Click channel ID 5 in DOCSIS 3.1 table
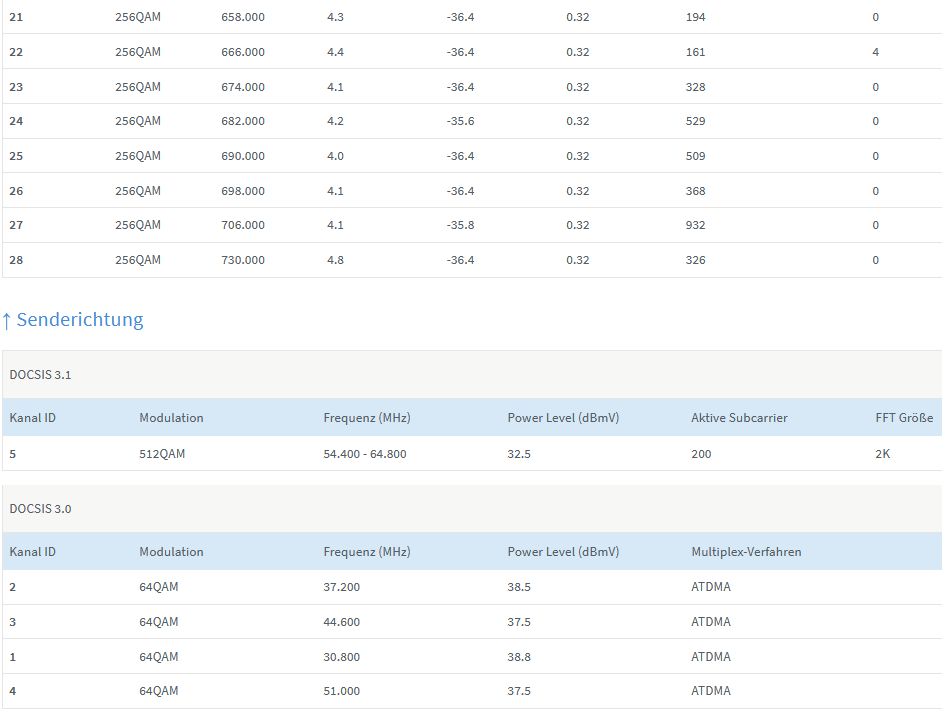Screen dimensions: 942x709 click(13, 454)
